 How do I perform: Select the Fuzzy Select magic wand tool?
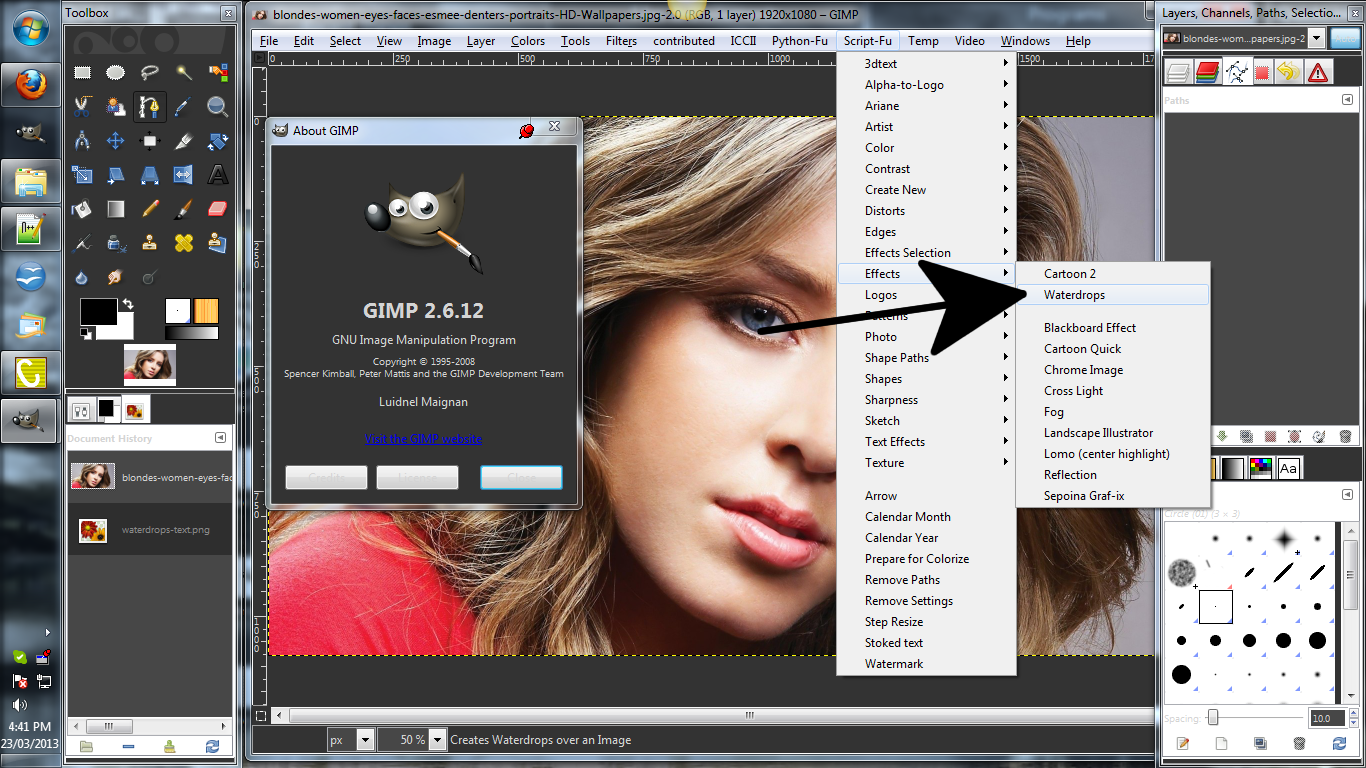coord(184,72)
